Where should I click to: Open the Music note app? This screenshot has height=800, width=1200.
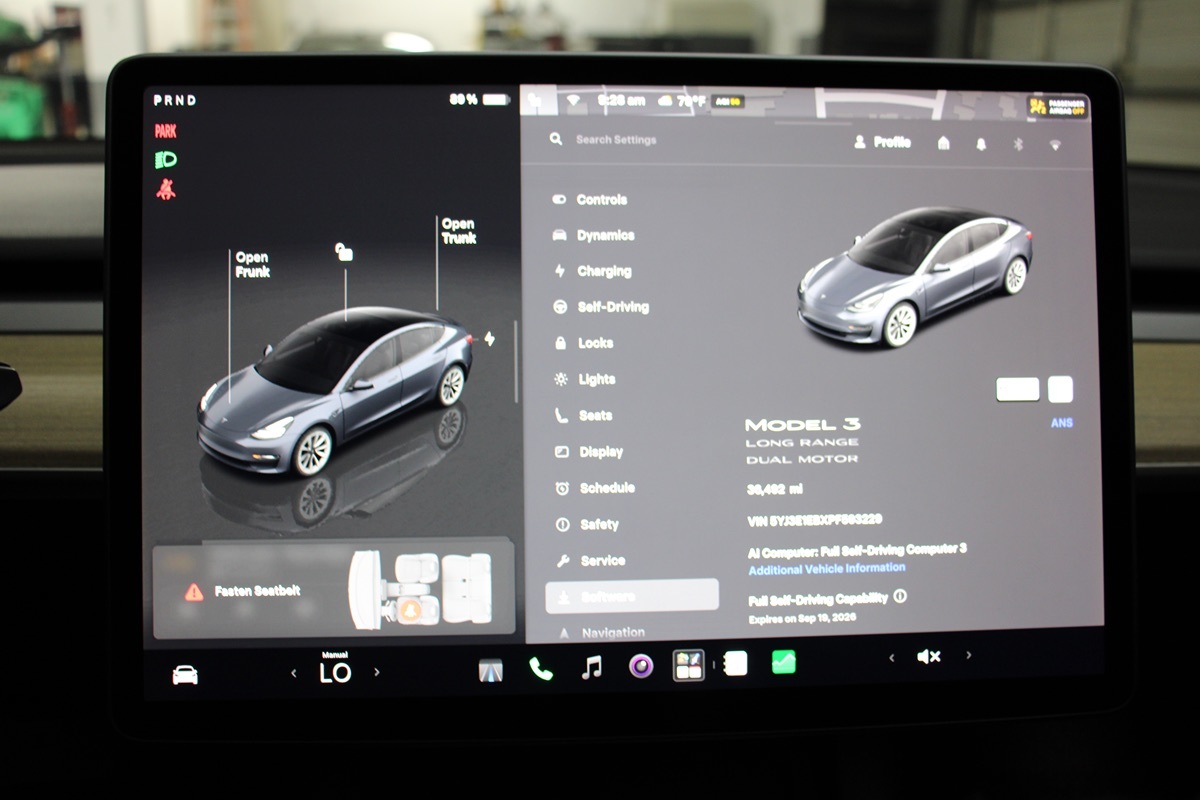pos(592,667)
